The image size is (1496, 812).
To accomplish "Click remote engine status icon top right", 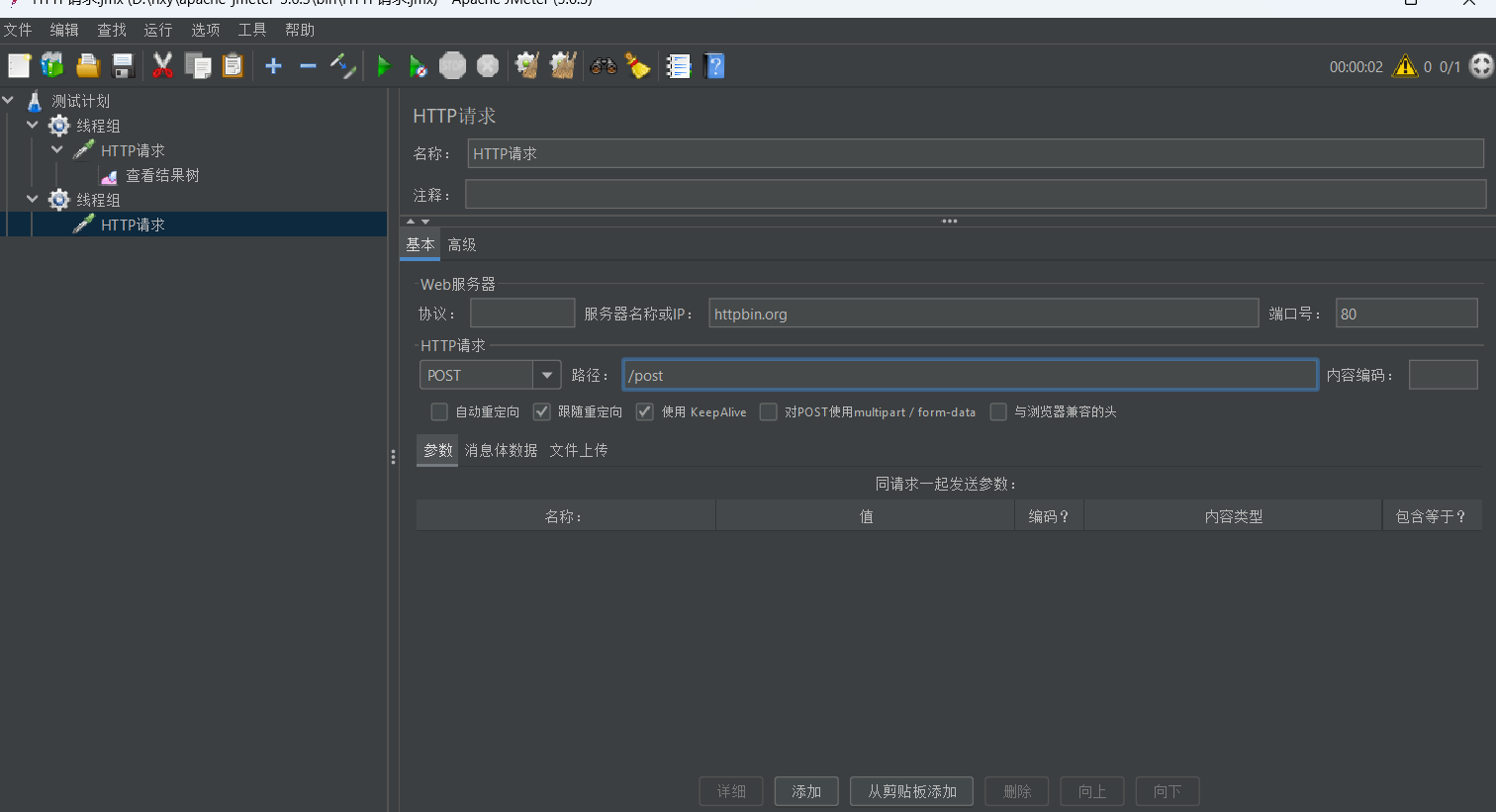I will tap(1481, 66).
